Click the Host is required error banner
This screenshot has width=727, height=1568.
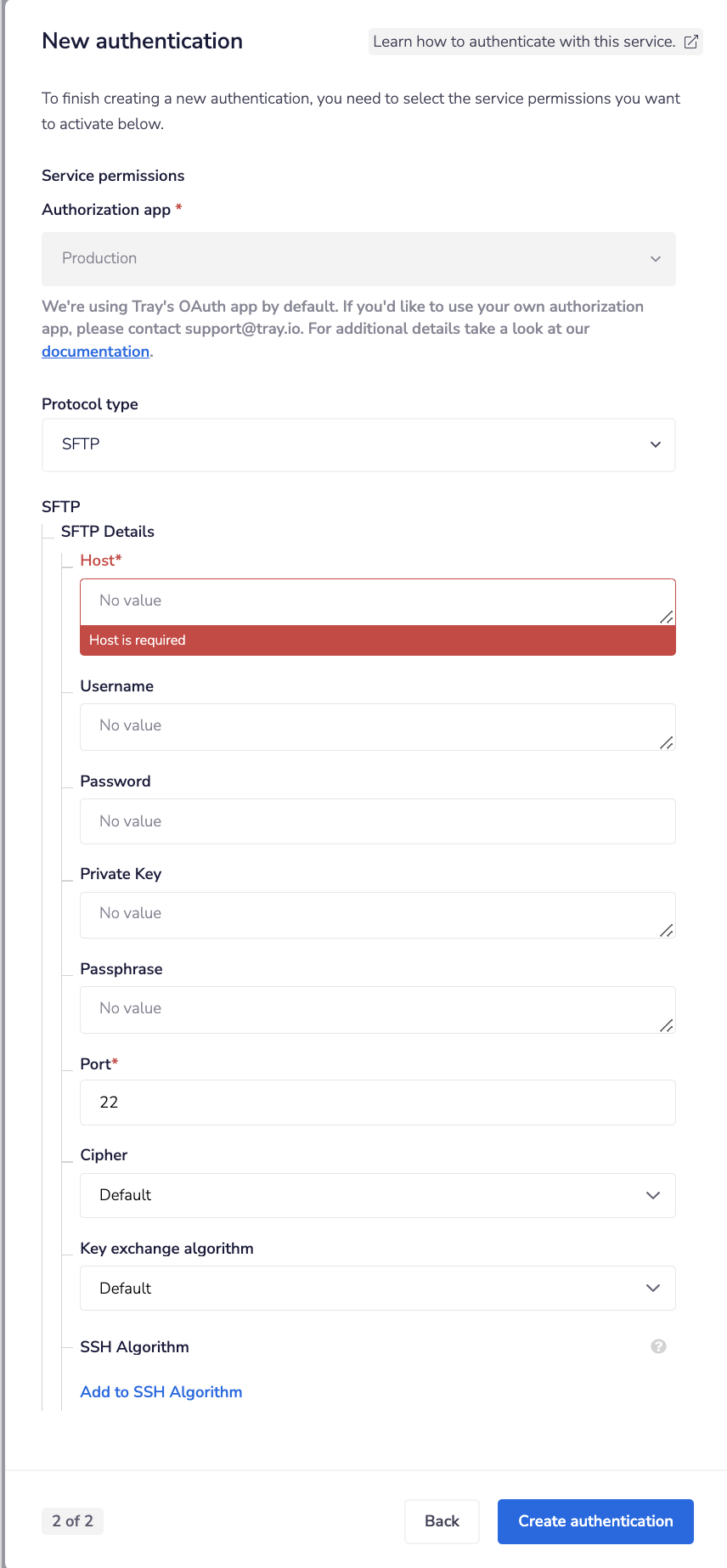377,640
